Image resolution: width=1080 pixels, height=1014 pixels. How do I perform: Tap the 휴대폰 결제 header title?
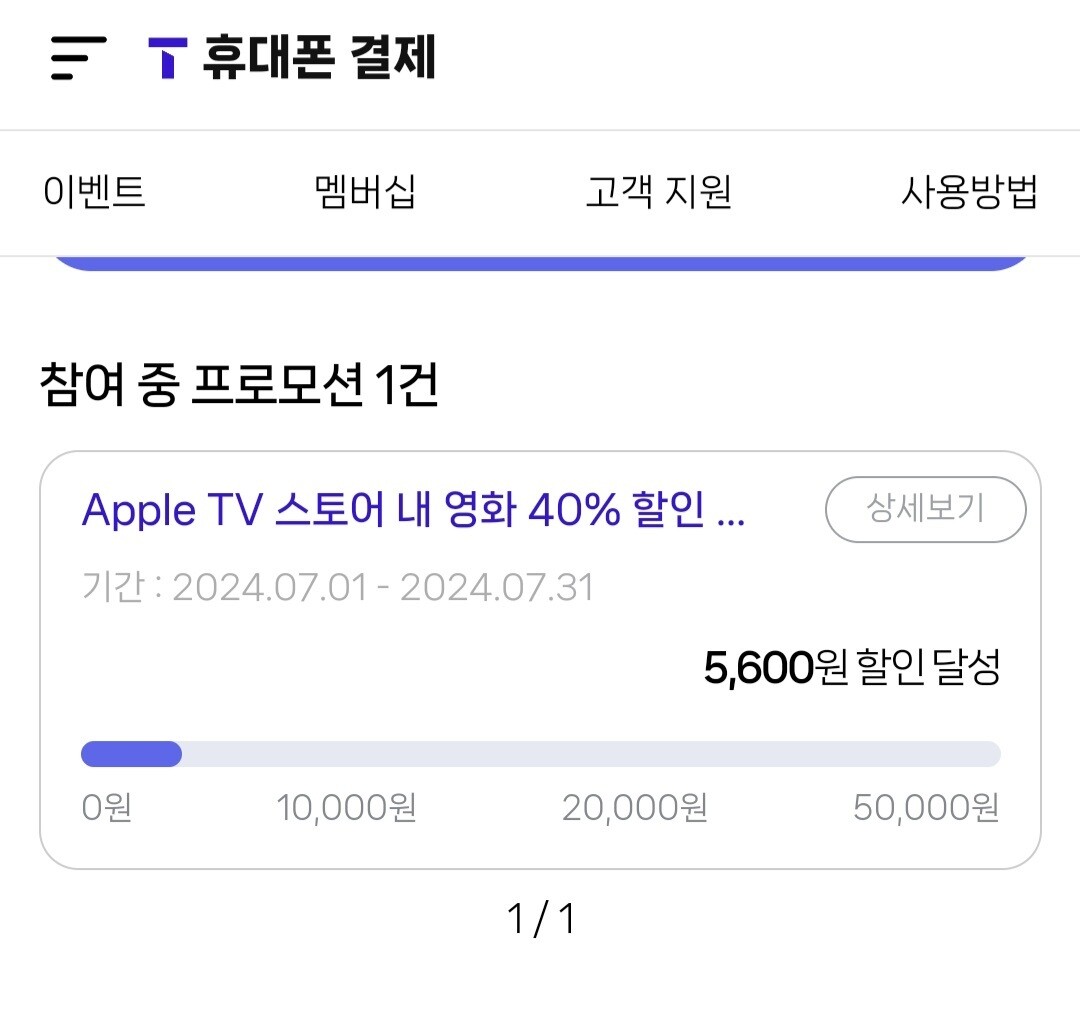(x=319, y=58)
